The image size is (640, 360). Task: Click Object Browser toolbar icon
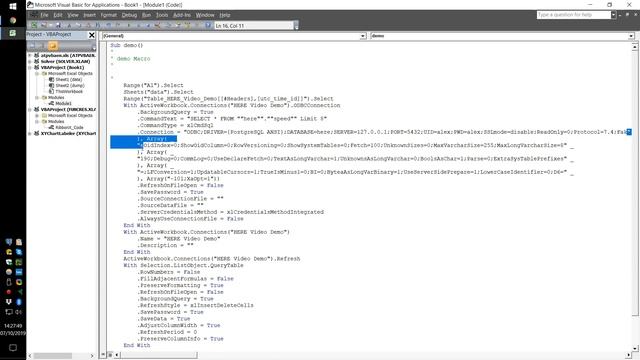(x=187, y=25)
